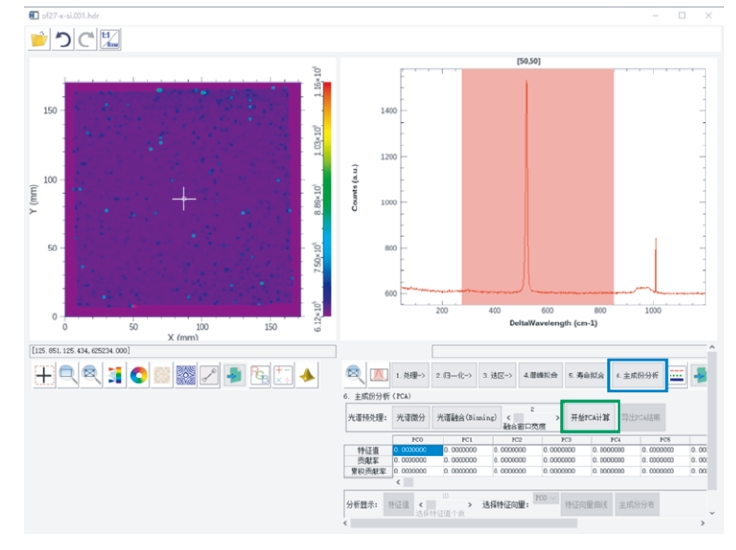This screenshot has width=736, height=550.
Task: Open the 主成份分析 step tab
Action: [x=637, y=376]
